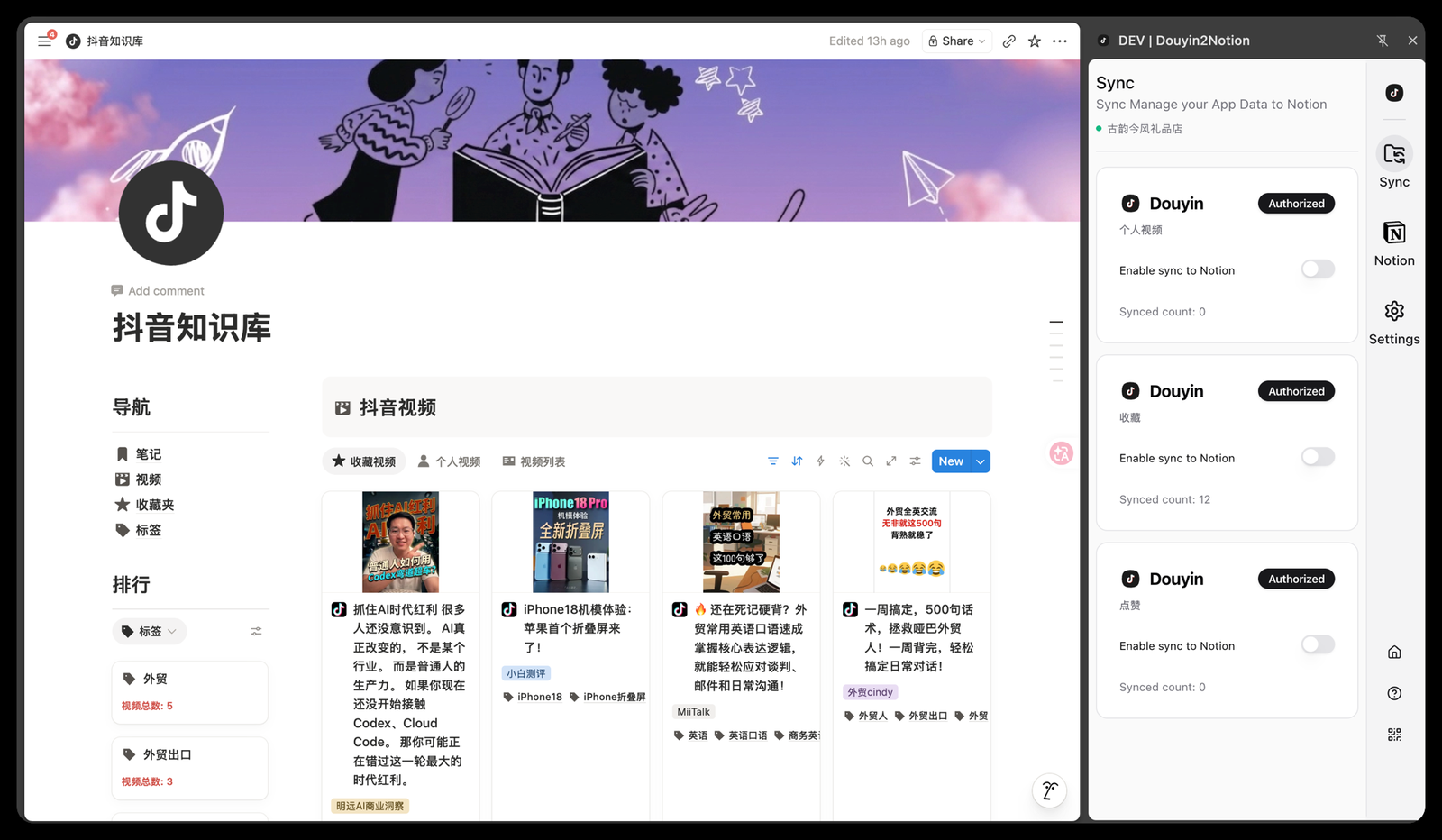Copy page link using the link icon
1442x840 pixels.
point(1009,41)
